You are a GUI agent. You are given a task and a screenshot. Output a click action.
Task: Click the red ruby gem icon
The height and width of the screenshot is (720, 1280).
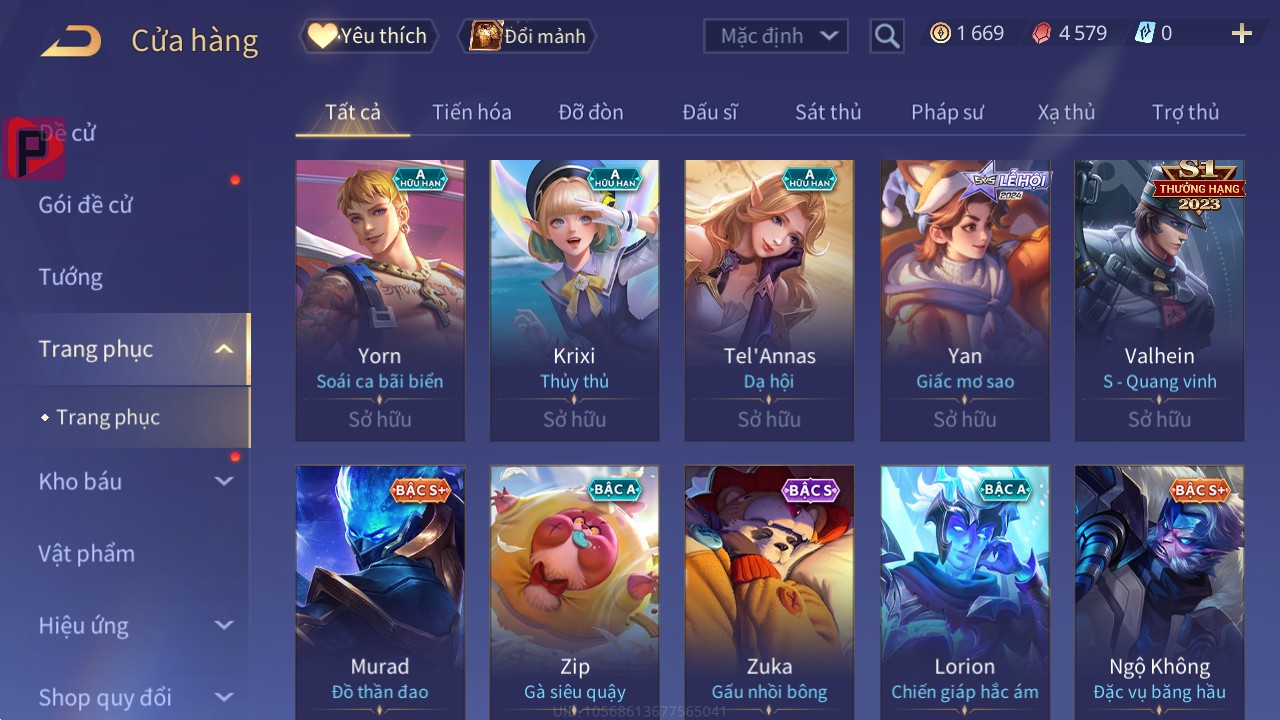point(1041,33)
